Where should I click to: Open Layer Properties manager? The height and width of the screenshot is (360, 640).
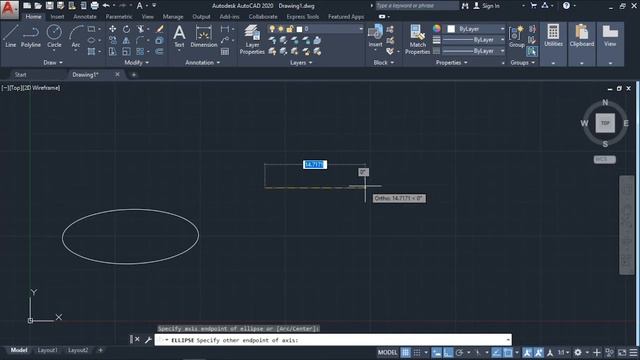[252, 39]
